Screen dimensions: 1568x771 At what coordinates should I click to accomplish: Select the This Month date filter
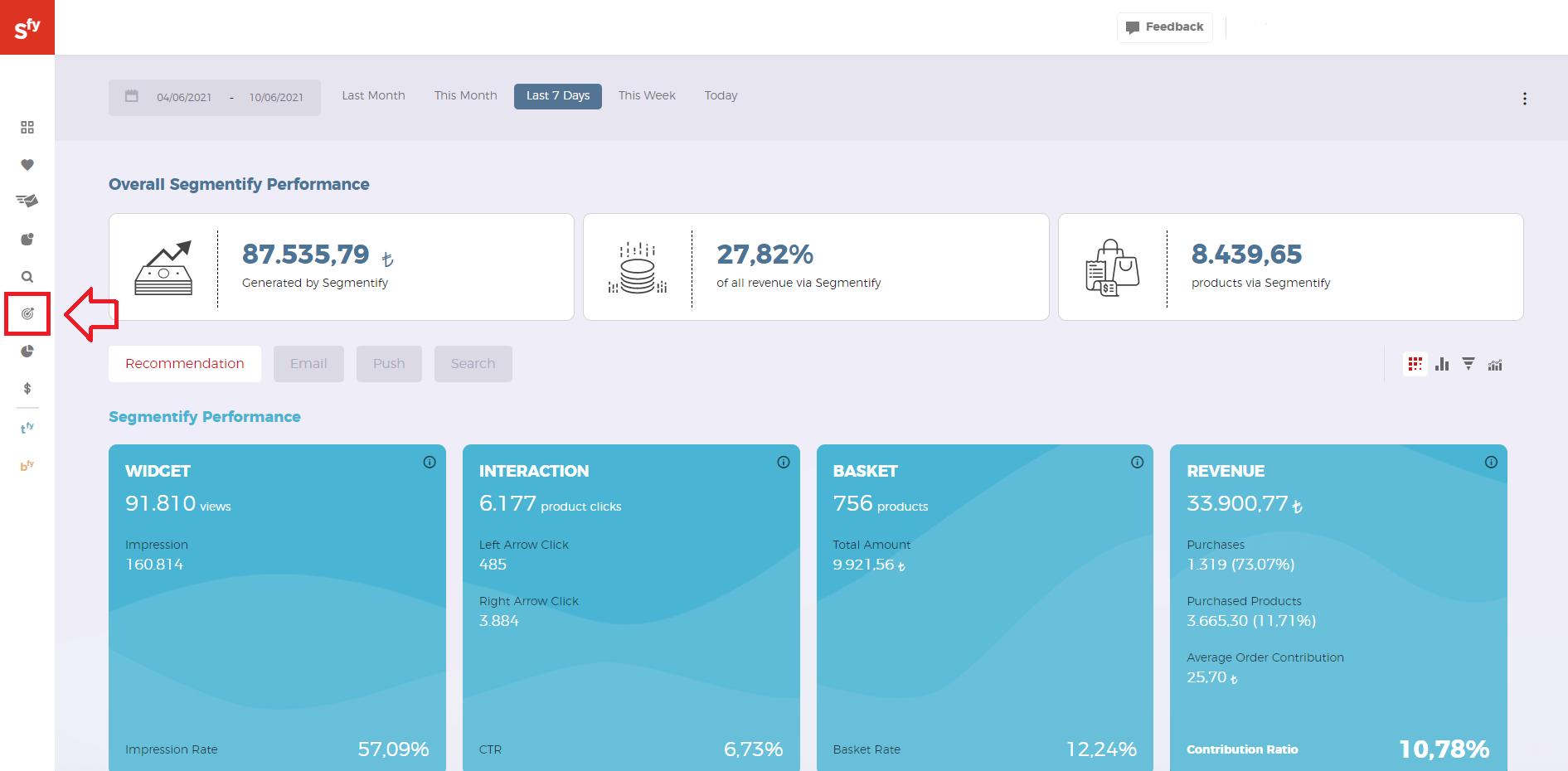pos(466,95)
